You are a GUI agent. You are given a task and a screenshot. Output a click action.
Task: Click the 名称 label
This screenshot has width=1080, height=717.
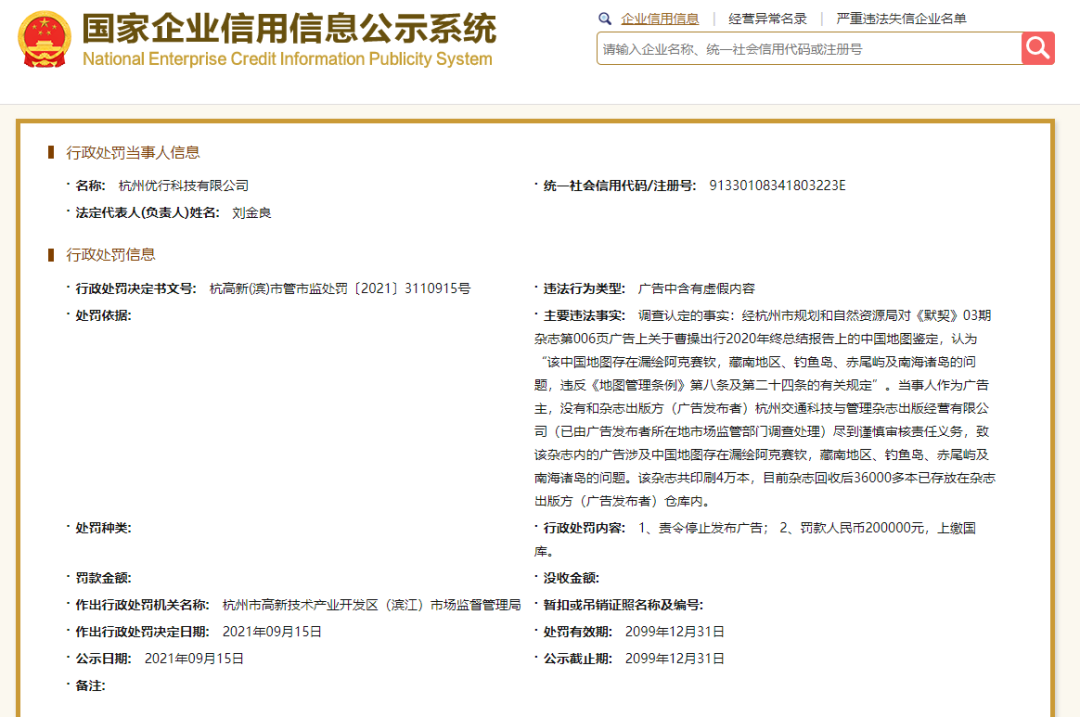(x=90, y=185)
